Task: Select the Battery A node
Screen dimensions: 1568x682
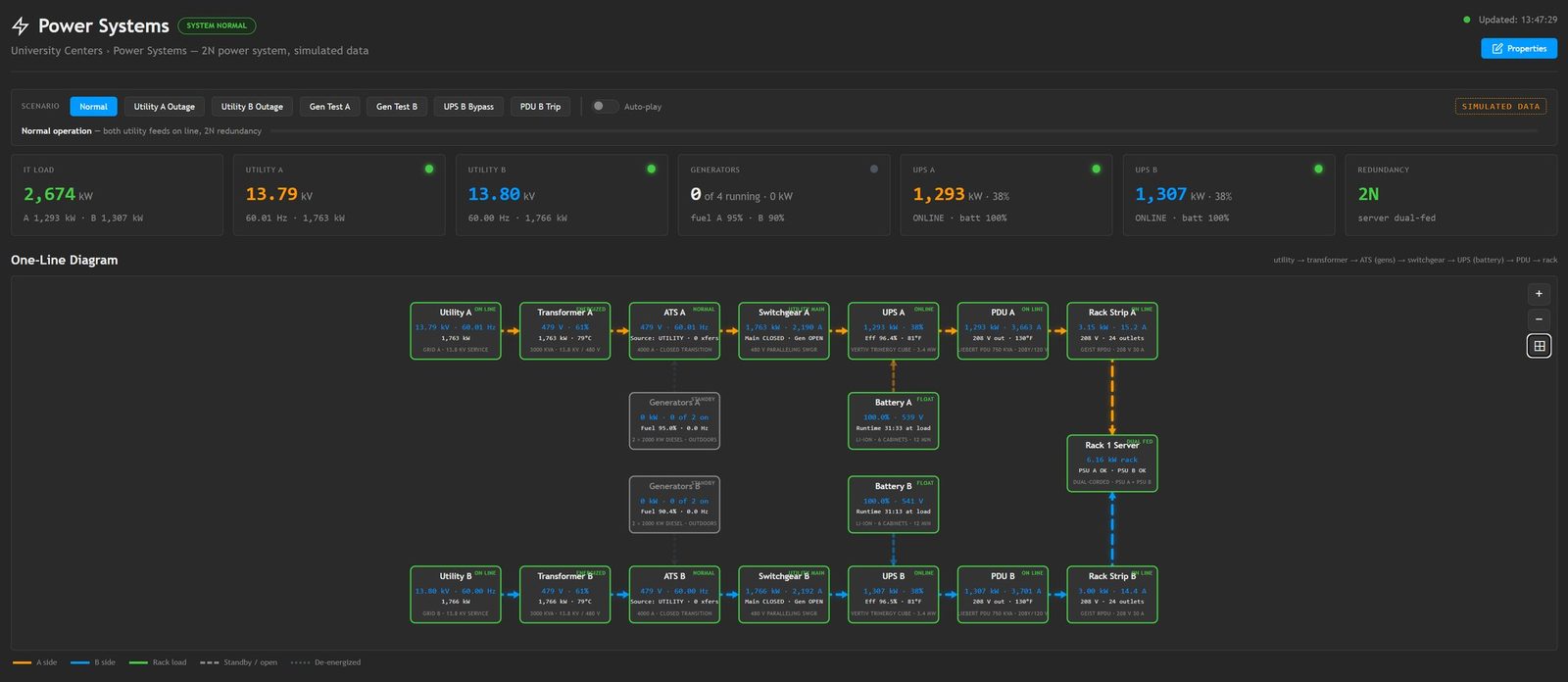Action: coord(894,420)
